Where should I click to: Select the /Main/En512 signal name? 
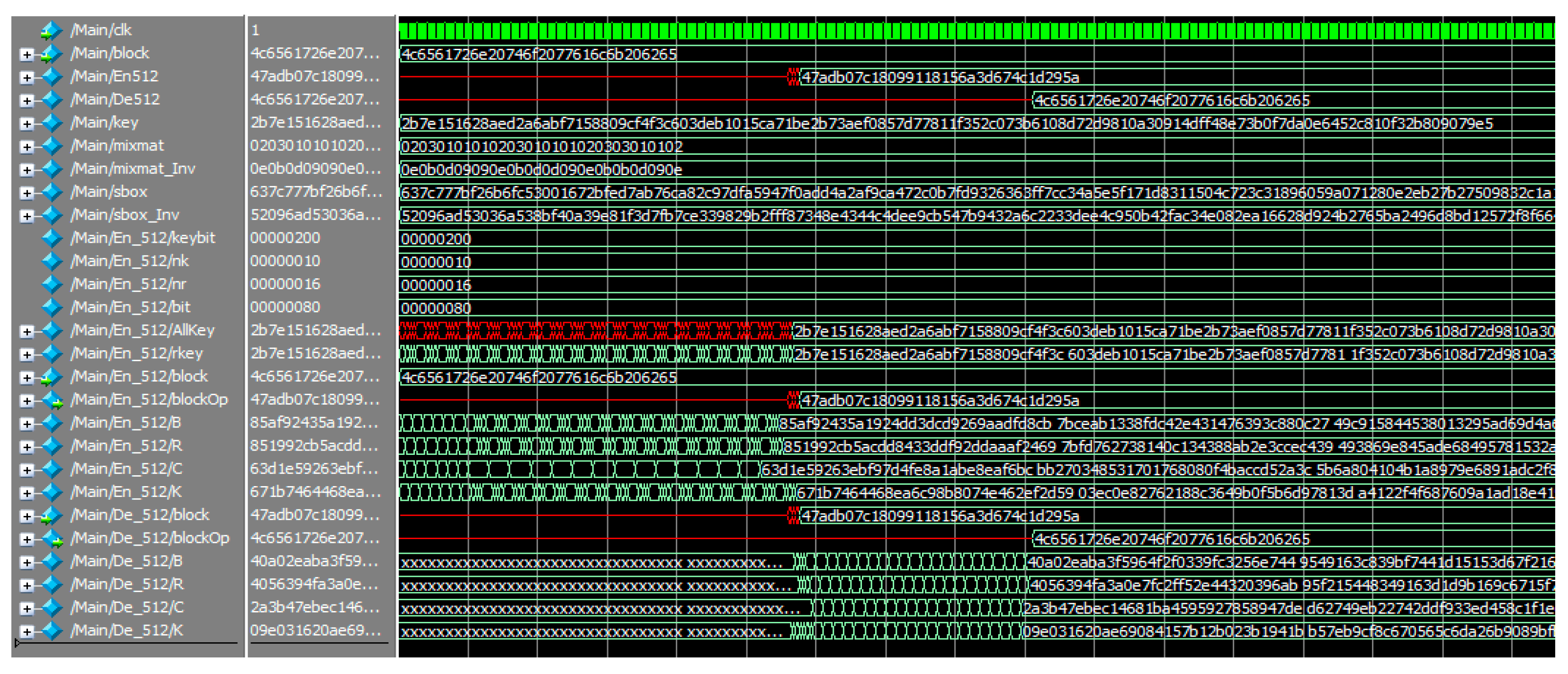[x=115, y=77]
